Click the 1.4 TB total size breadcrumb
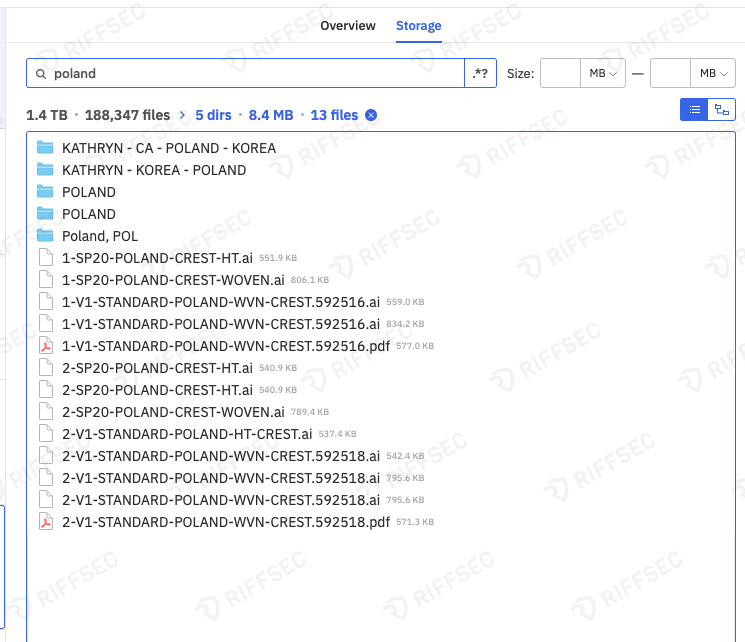Image resolution: width=745 pixels, height=642 pixels. [x=47, y=115]
